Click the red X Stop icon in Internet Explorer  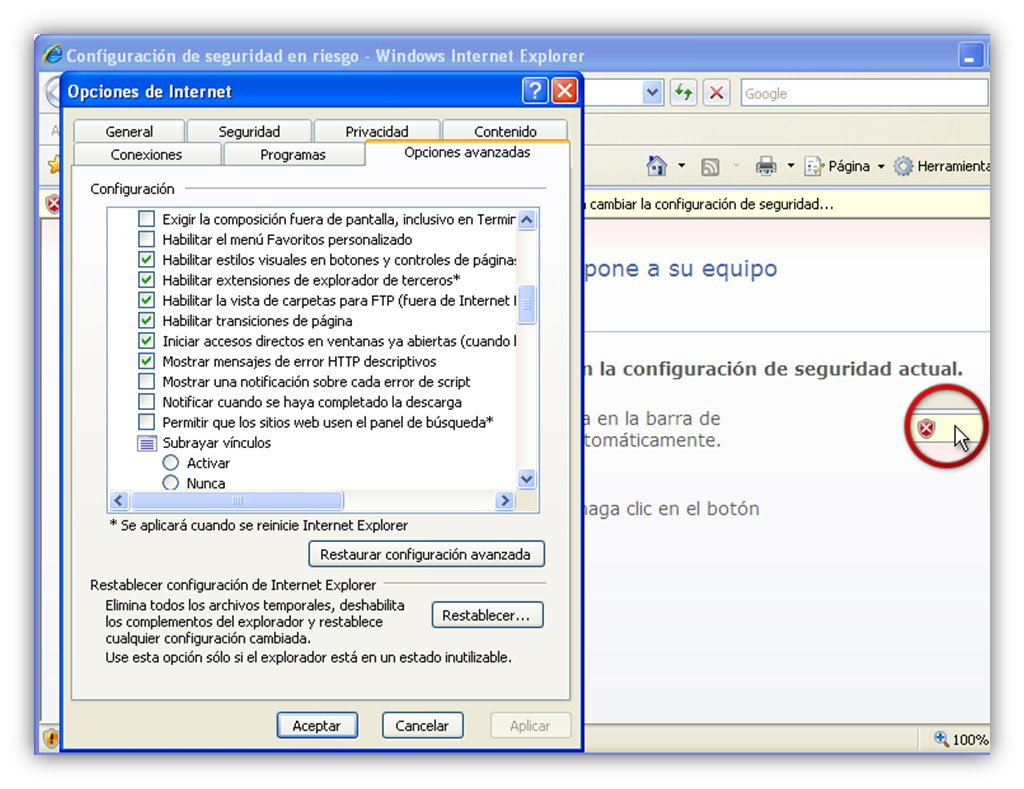pos(716,93)
